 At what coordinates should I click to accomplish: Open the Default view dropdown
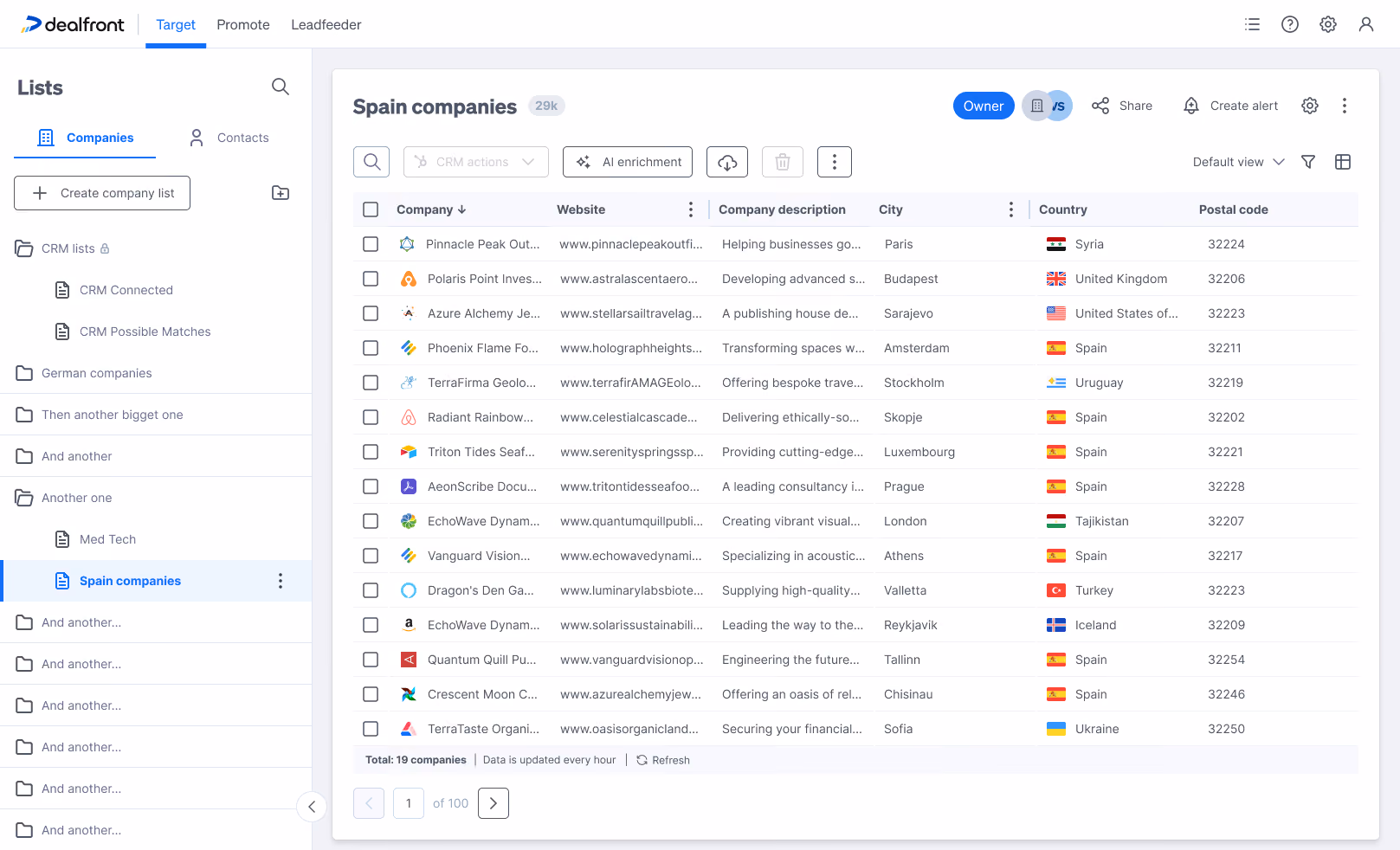1238,162
